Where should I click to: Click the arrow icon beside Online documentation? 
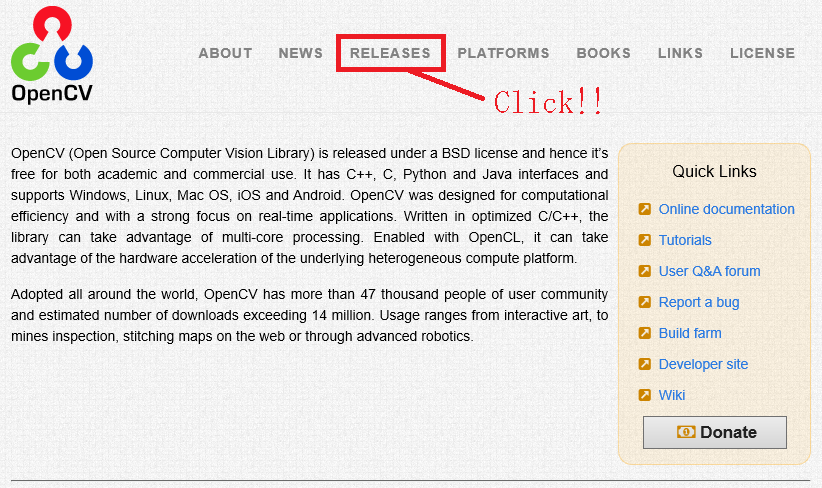coord(645,209)
